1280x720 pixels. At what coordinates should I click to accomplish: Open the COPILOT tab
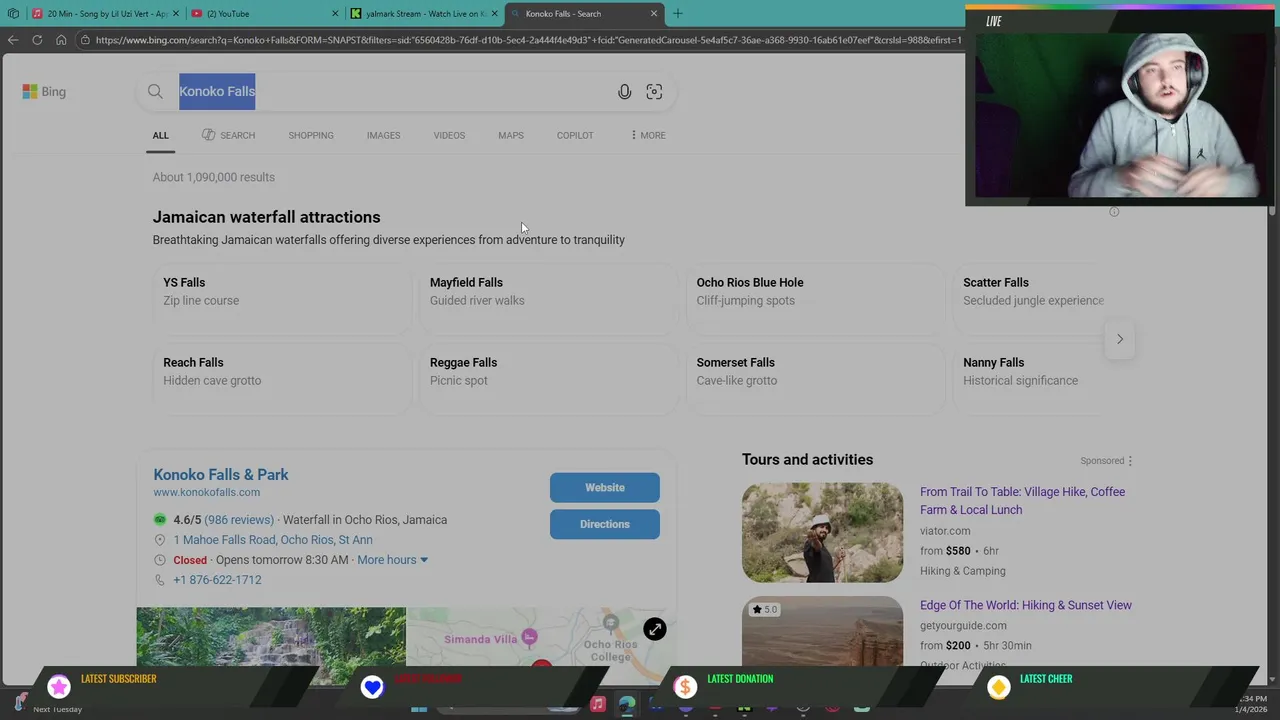tap(575, 135)
